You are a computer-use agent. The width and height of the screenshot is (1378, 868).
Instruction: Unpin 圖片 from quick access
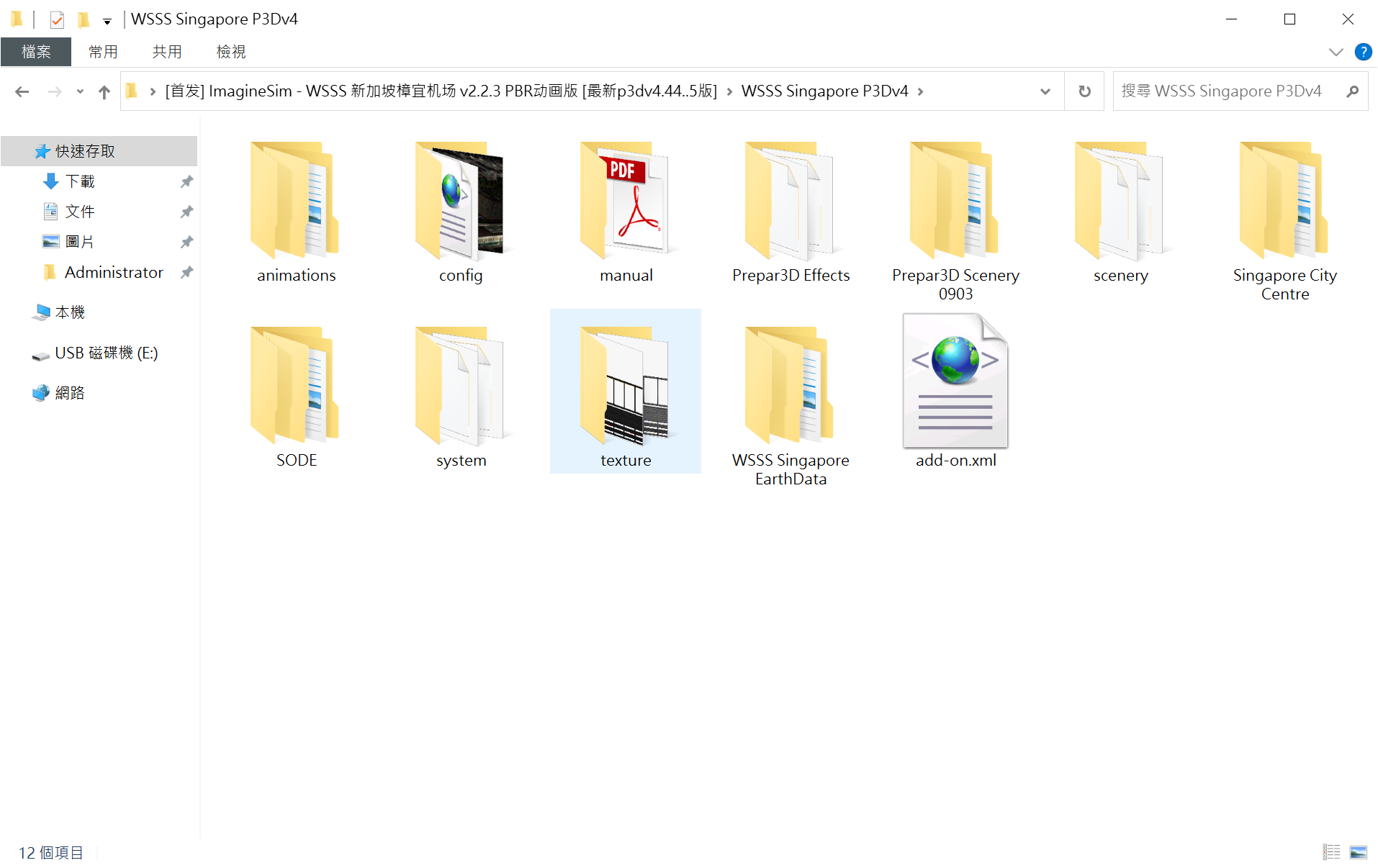point(186,242)
